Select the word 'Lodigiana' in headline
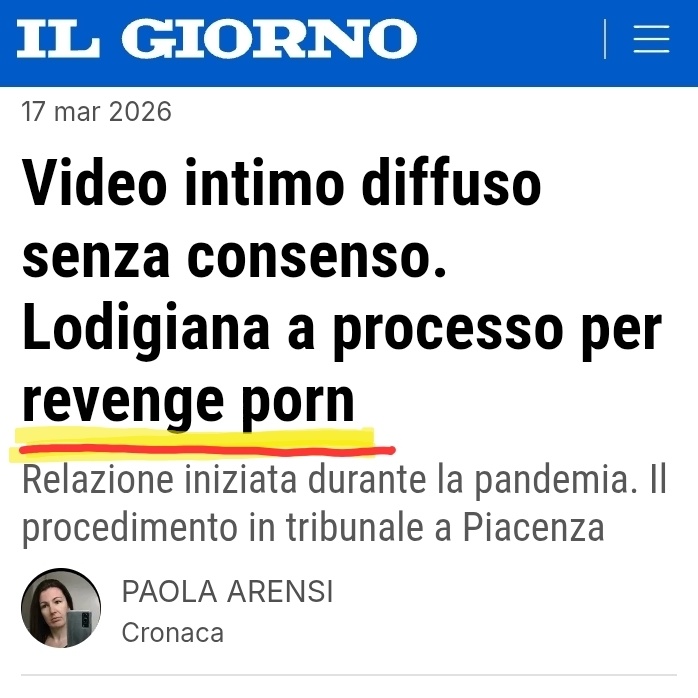 [x=146, y=330]
